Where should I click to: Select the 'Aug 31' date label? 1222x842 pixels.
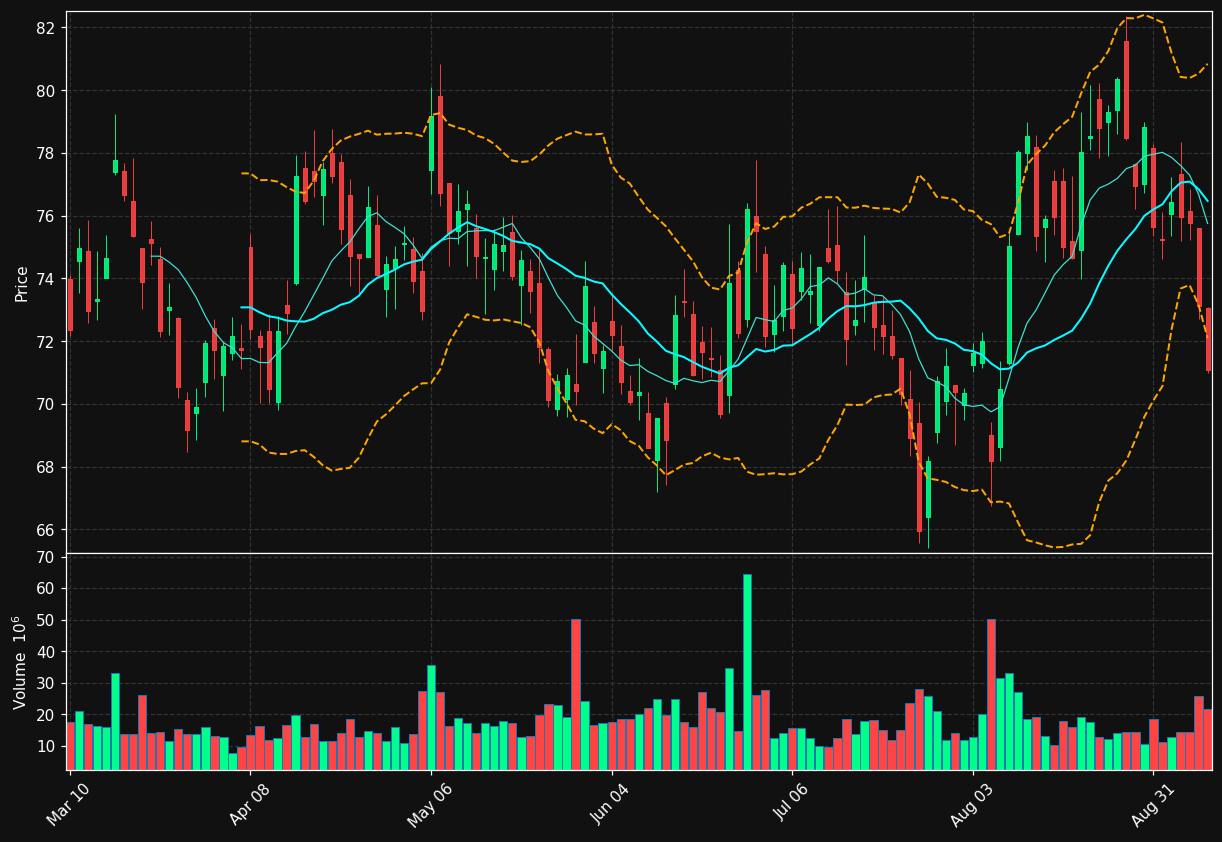tap(1151, 807)
